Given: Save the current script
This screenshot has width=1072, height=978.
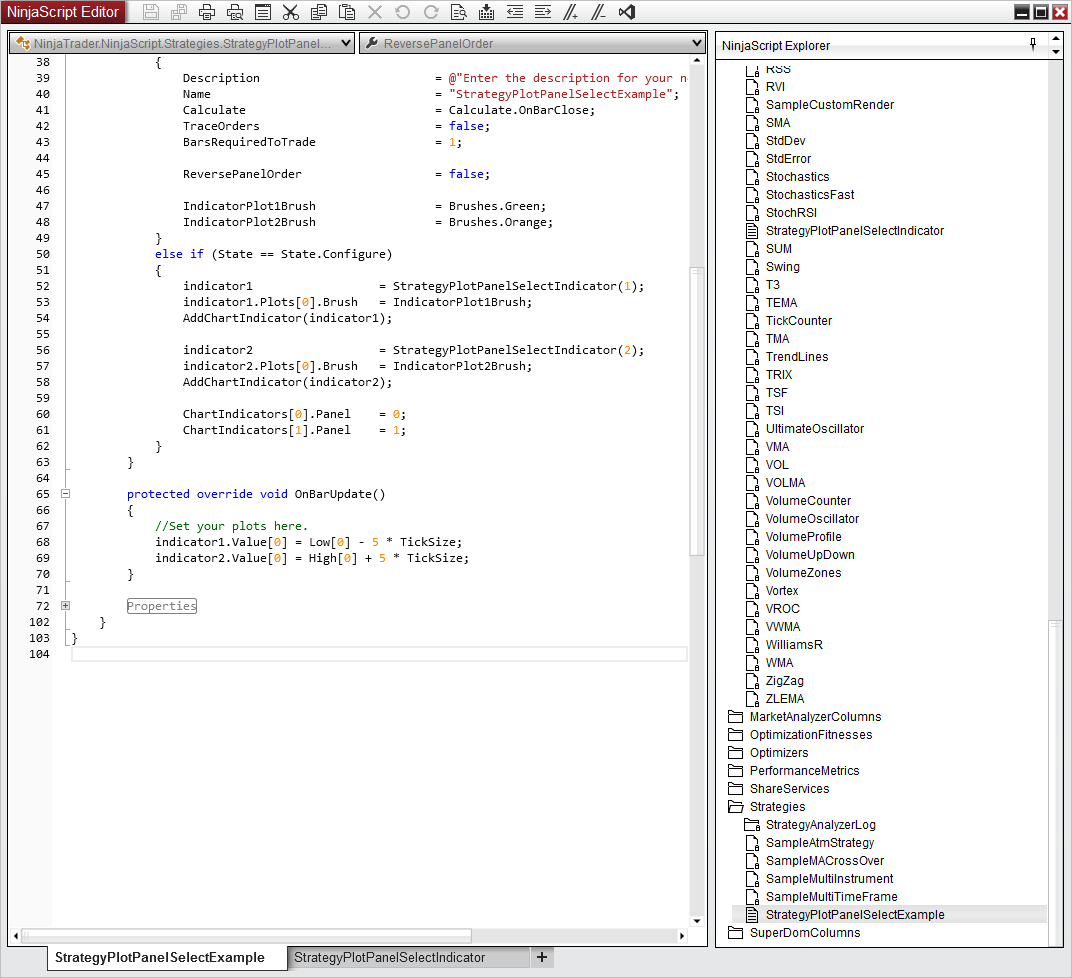Looking at the screenshot, I should (151, 12).
